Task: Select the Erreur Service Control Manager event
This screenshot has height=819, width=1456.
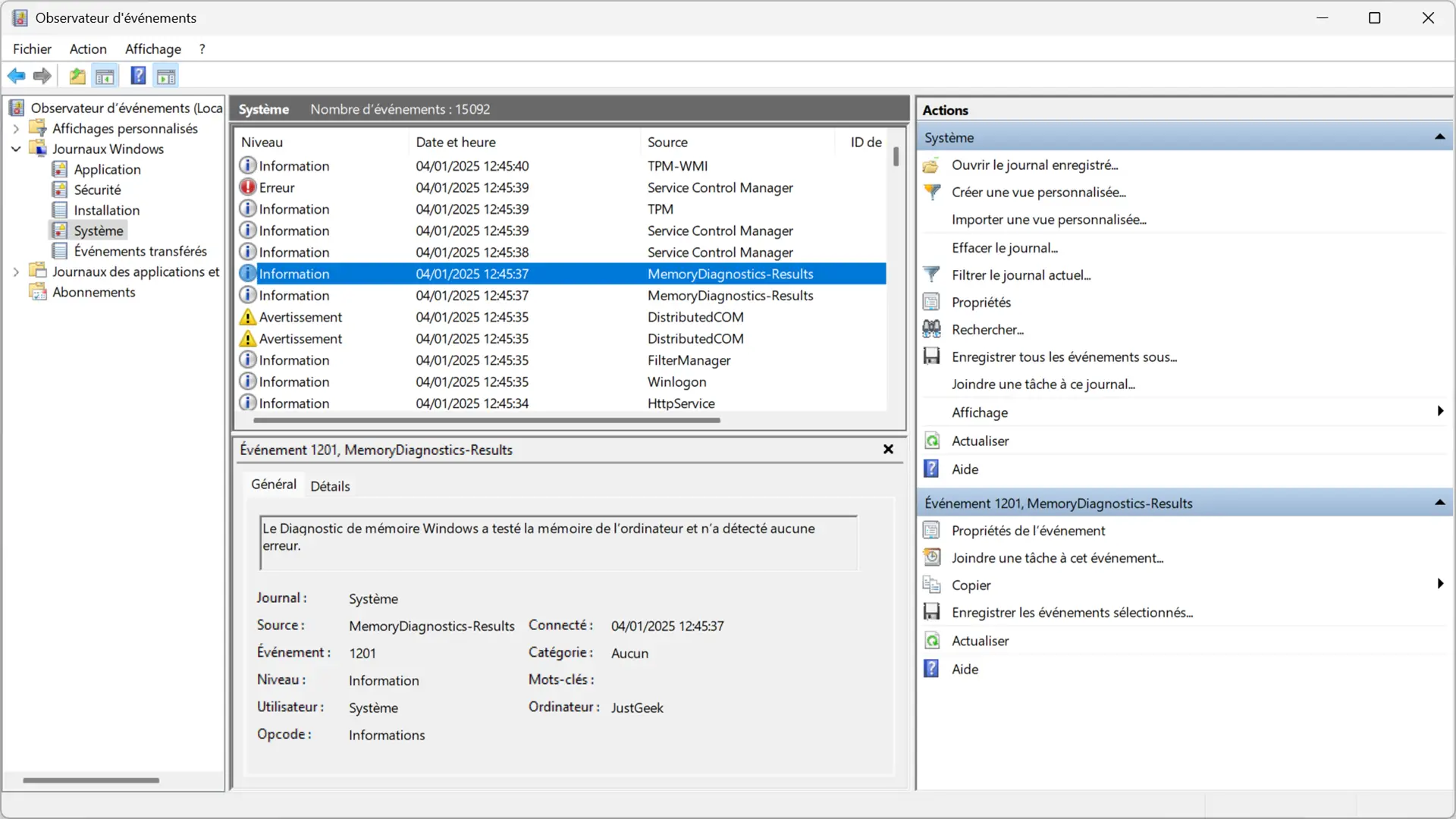Action: coord(561,187)
